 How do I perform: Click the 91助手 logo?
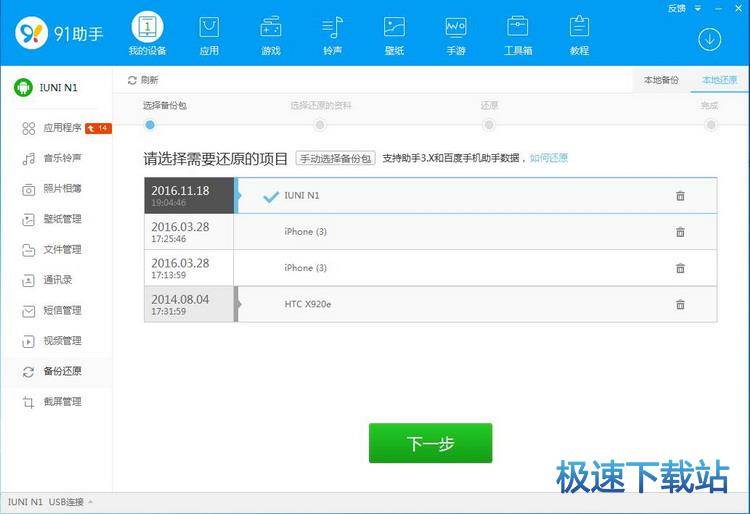pos(59,33)
